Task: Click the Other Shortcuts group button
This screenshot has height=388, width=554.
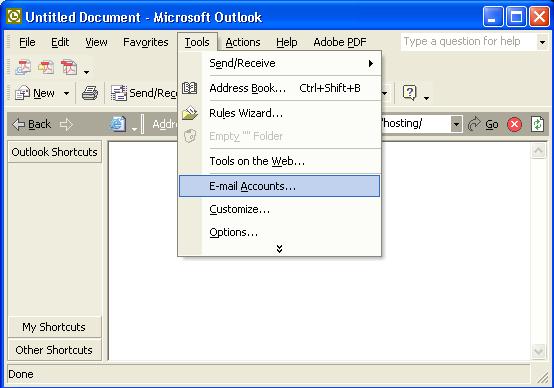Action: 55,350
